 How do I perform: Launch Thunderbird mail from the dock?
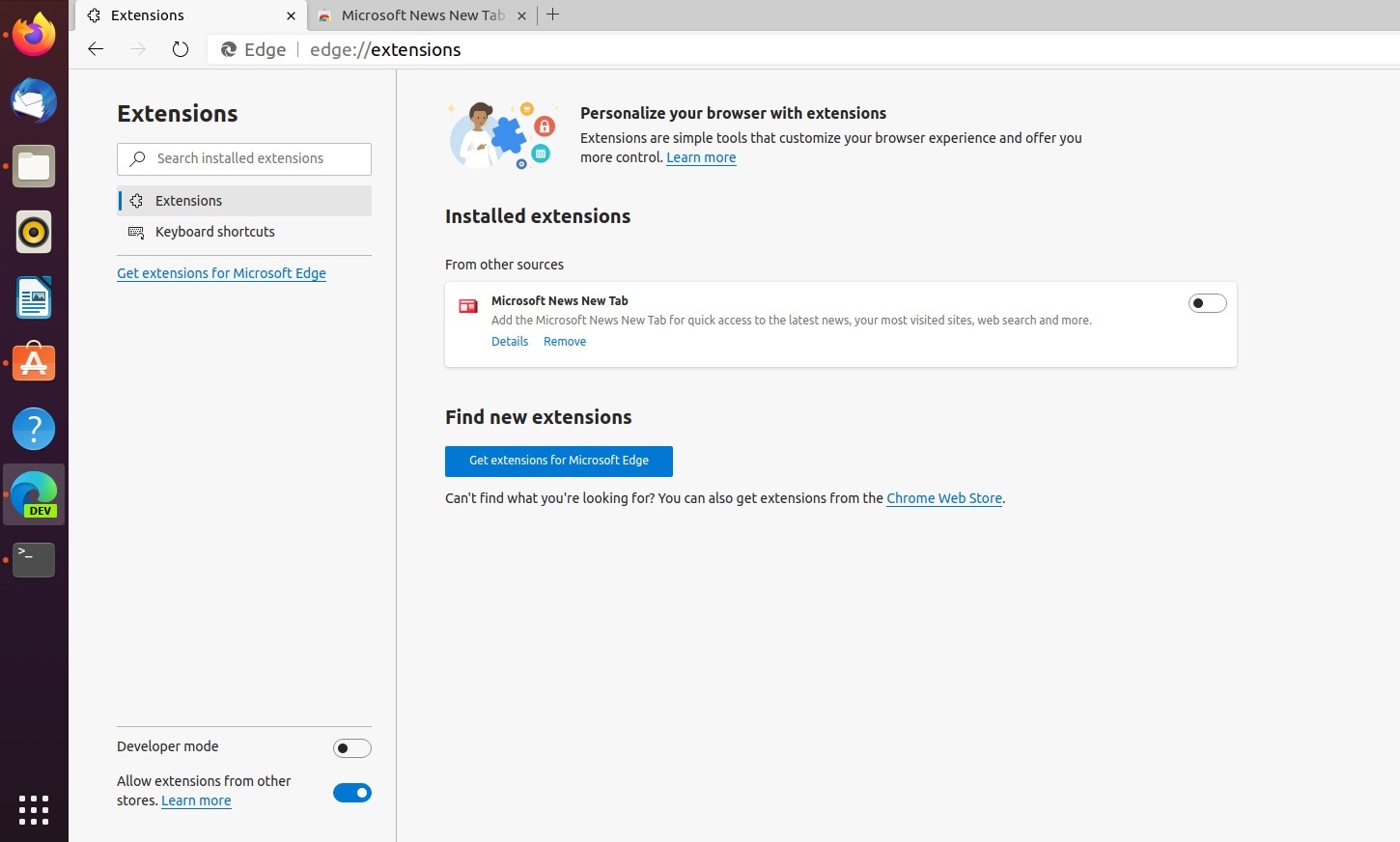(x=34, y=100)
